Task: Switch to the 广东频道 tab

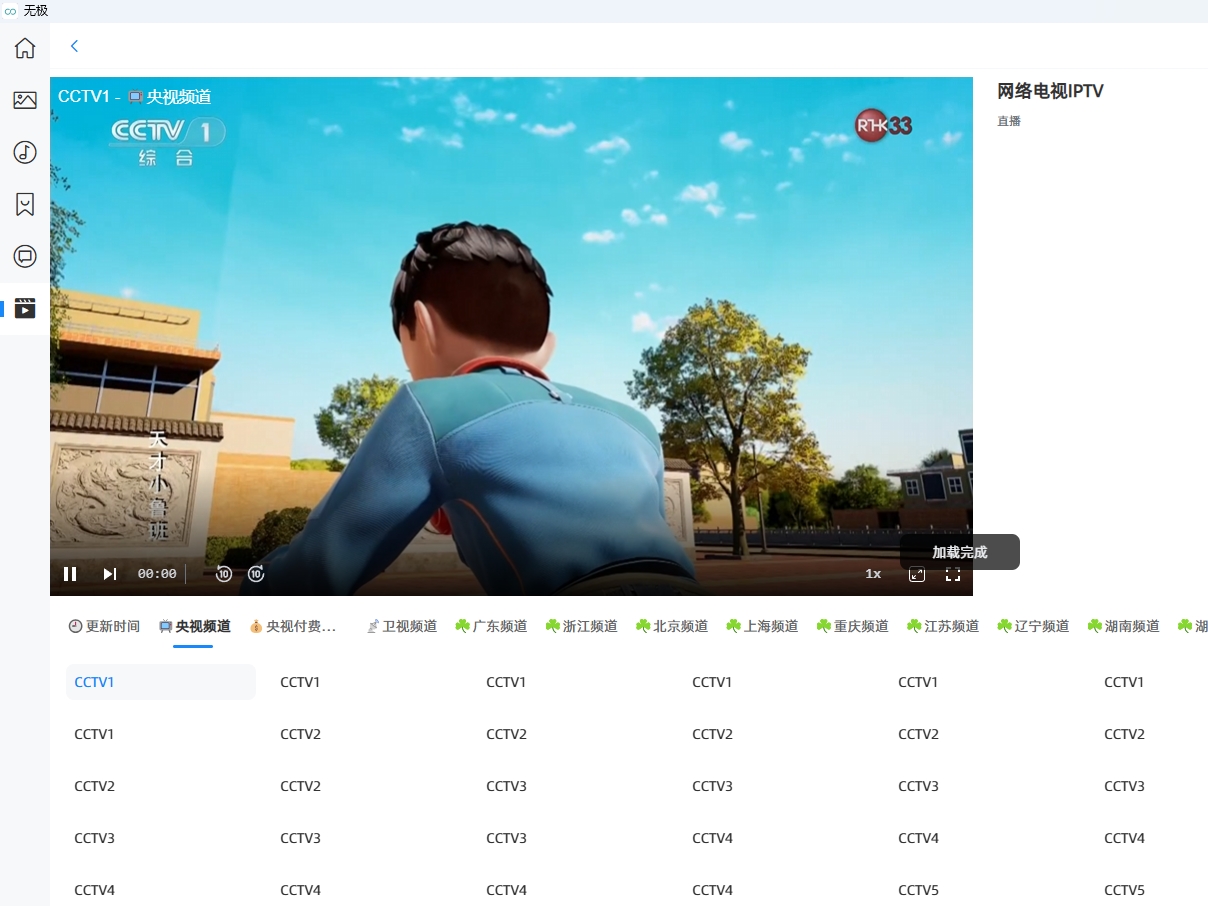Action: click(491, 626)
